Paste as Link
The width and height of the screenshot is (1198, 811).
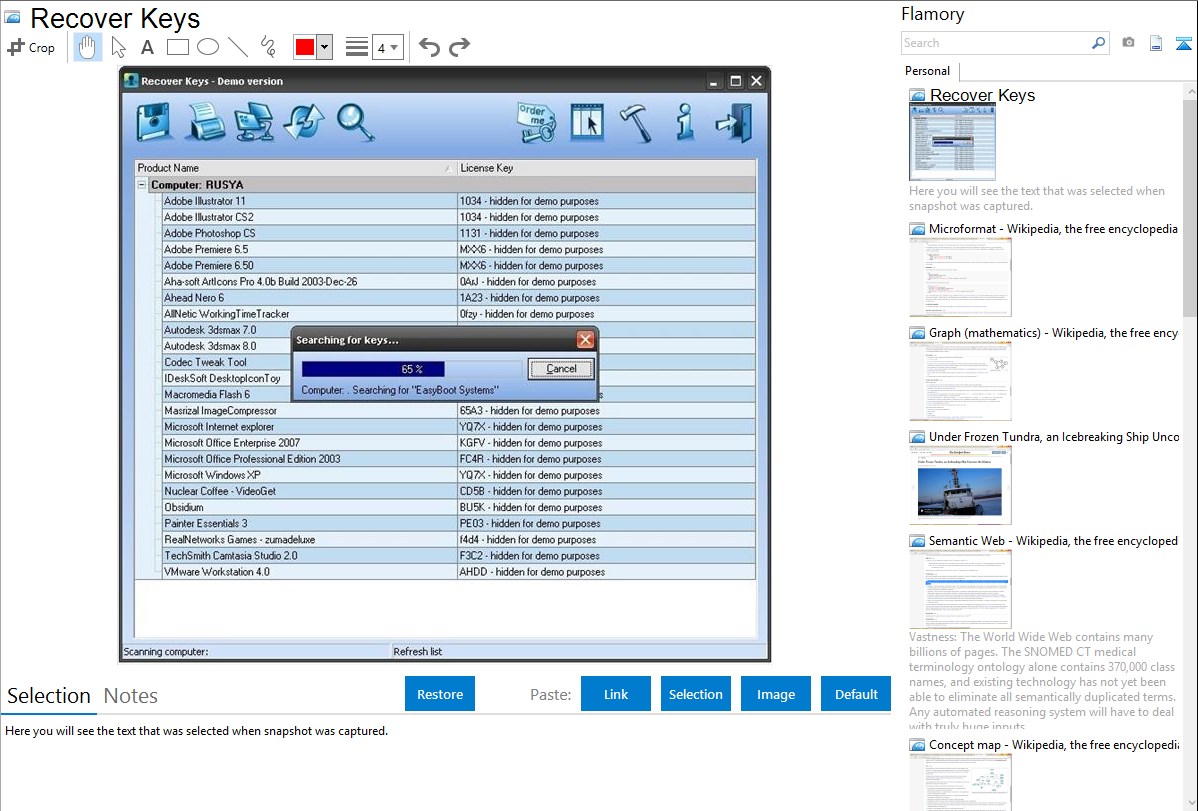tap(616, 694)
